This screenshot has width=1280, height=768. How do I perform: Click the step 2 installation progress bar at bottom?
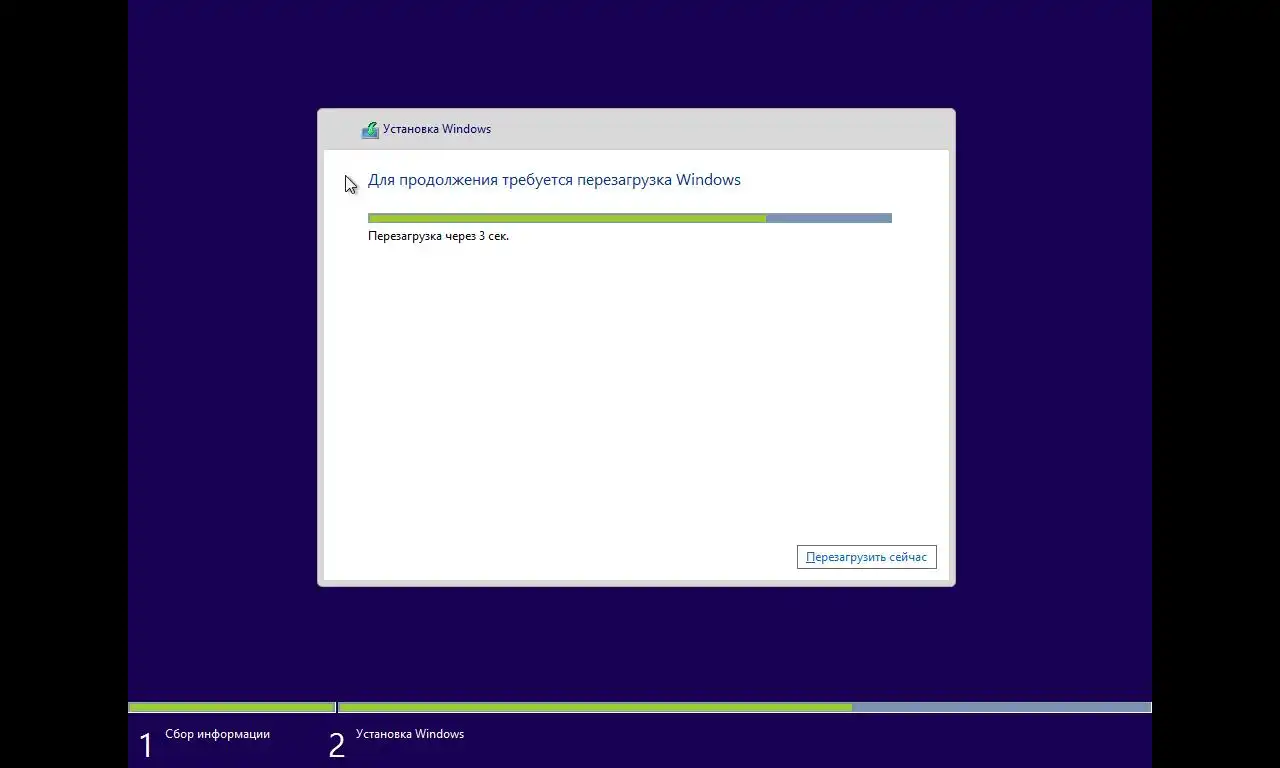click(x=745, y=707)
